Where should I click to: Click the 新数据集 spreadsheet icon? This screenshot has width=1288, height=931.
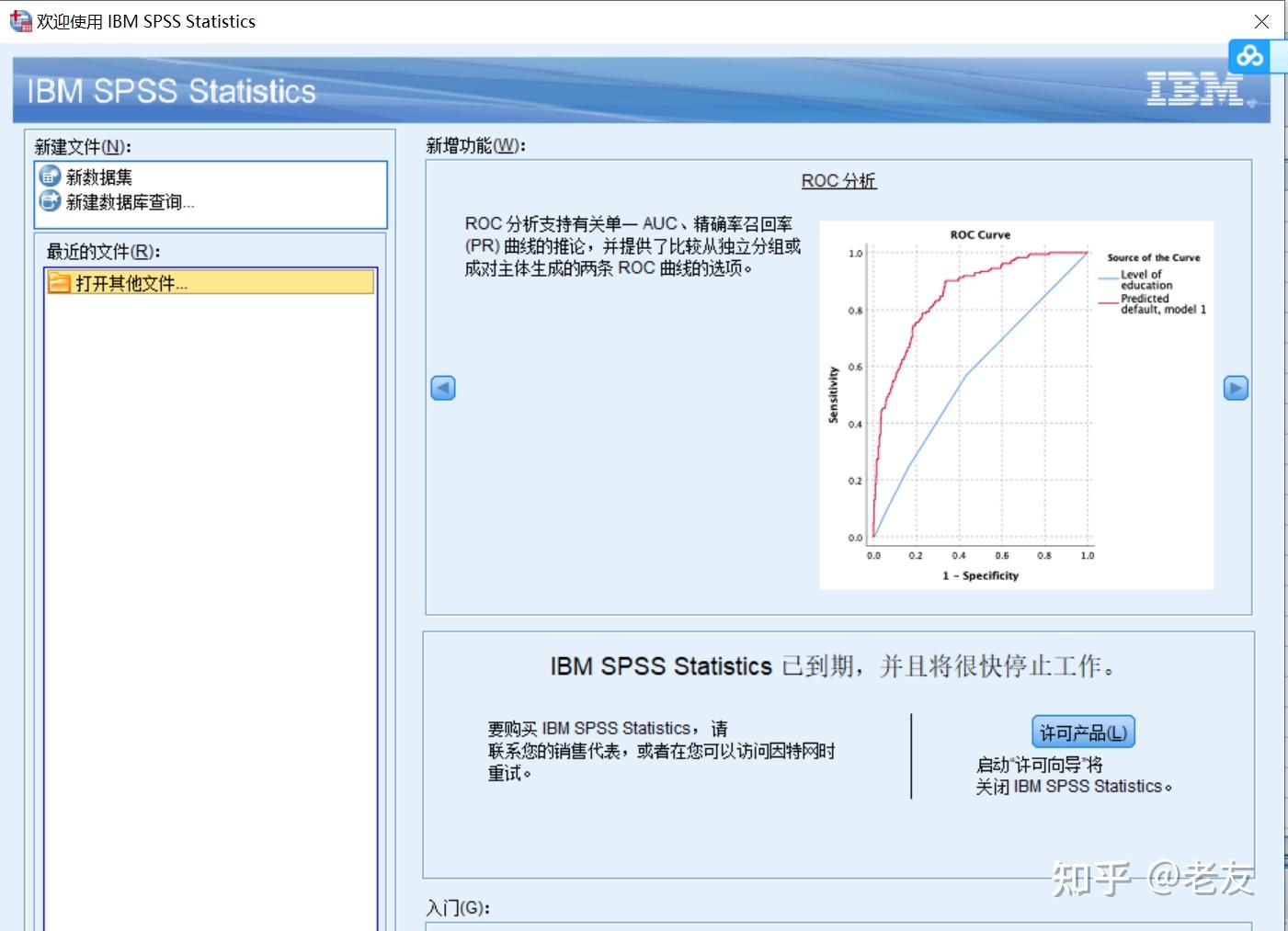tap(49, 176)
